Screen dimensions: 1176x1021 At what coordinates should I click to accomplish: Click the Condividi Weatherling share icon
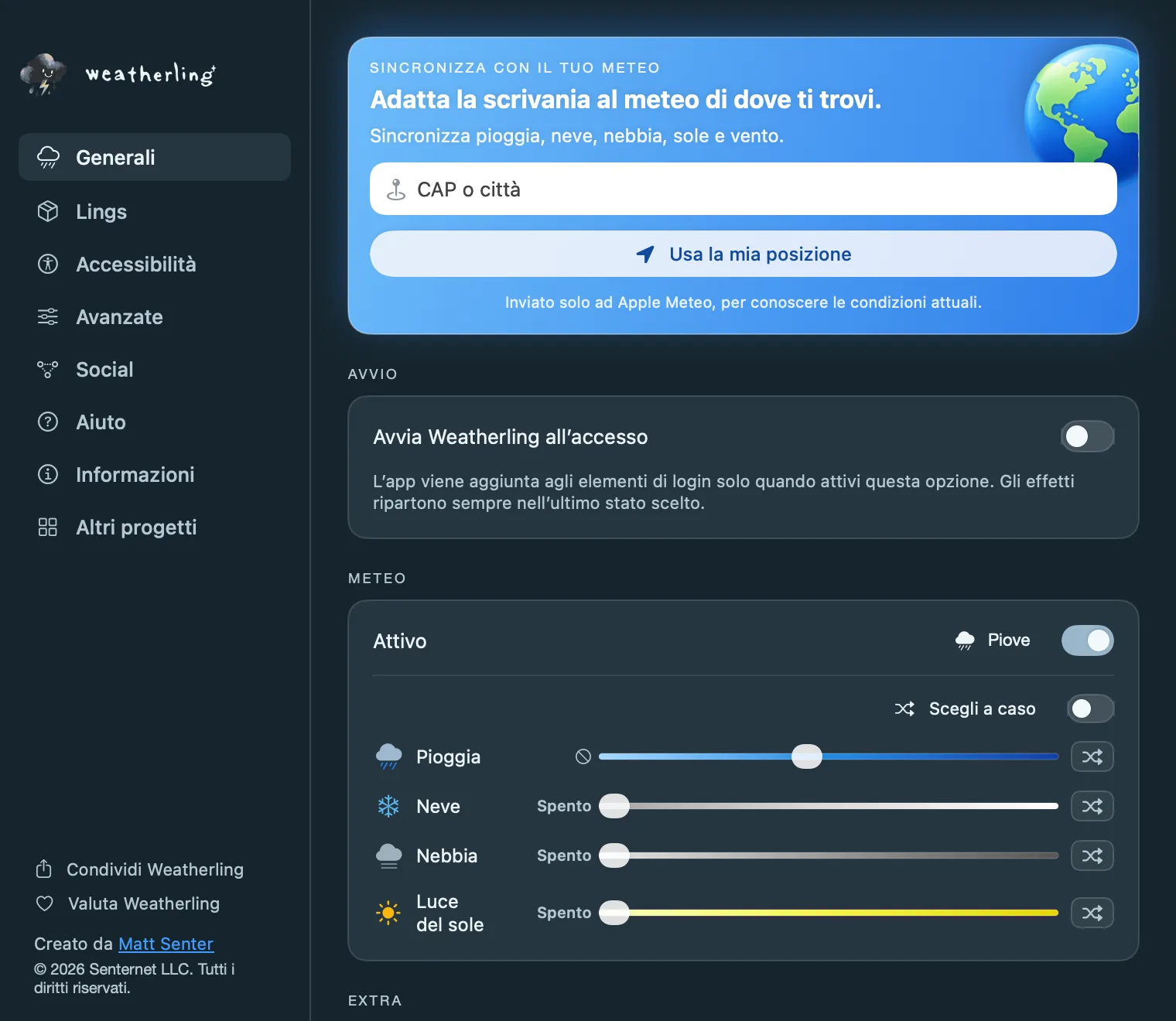coord(44,869)
